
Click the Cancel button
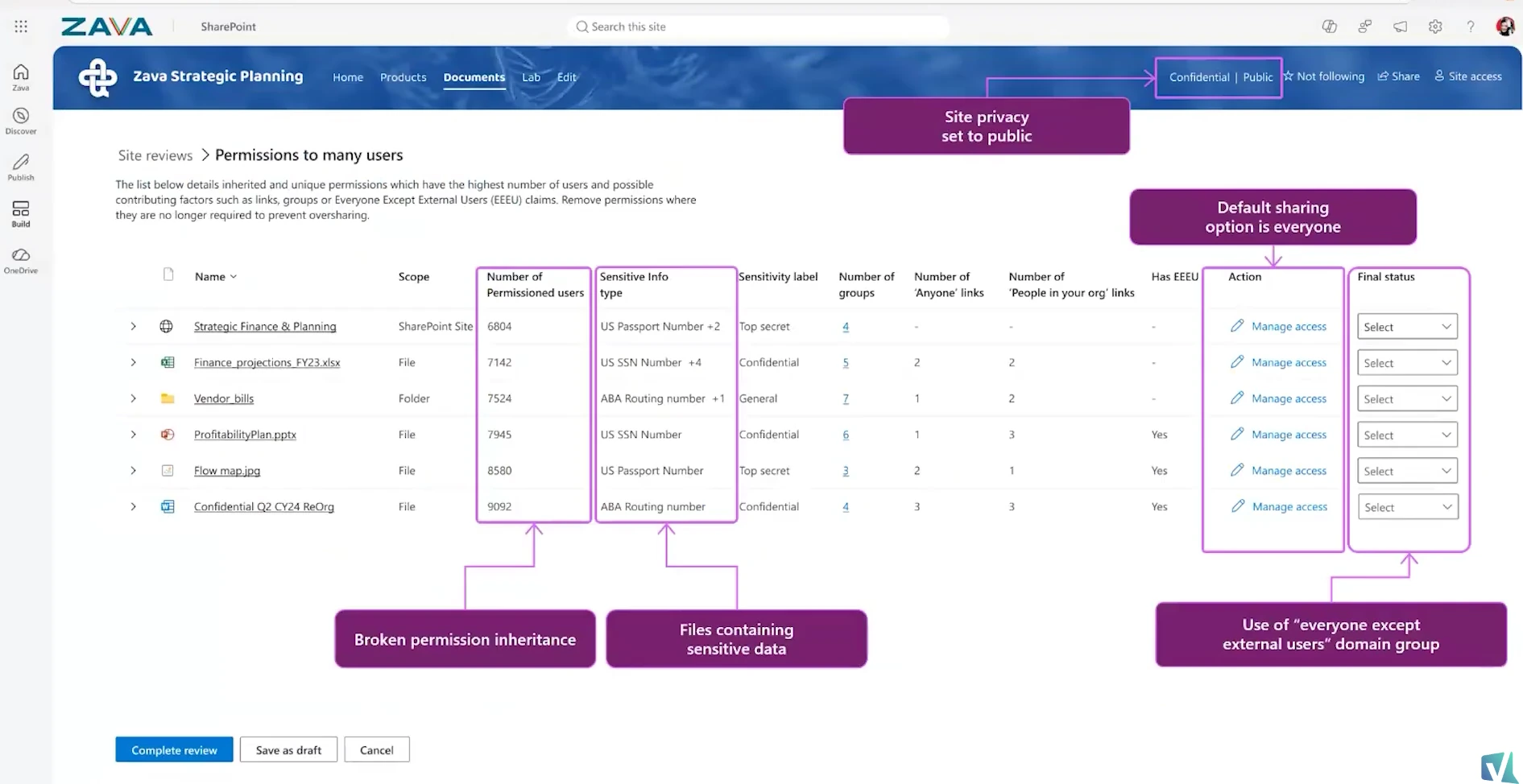click(376, 749)
